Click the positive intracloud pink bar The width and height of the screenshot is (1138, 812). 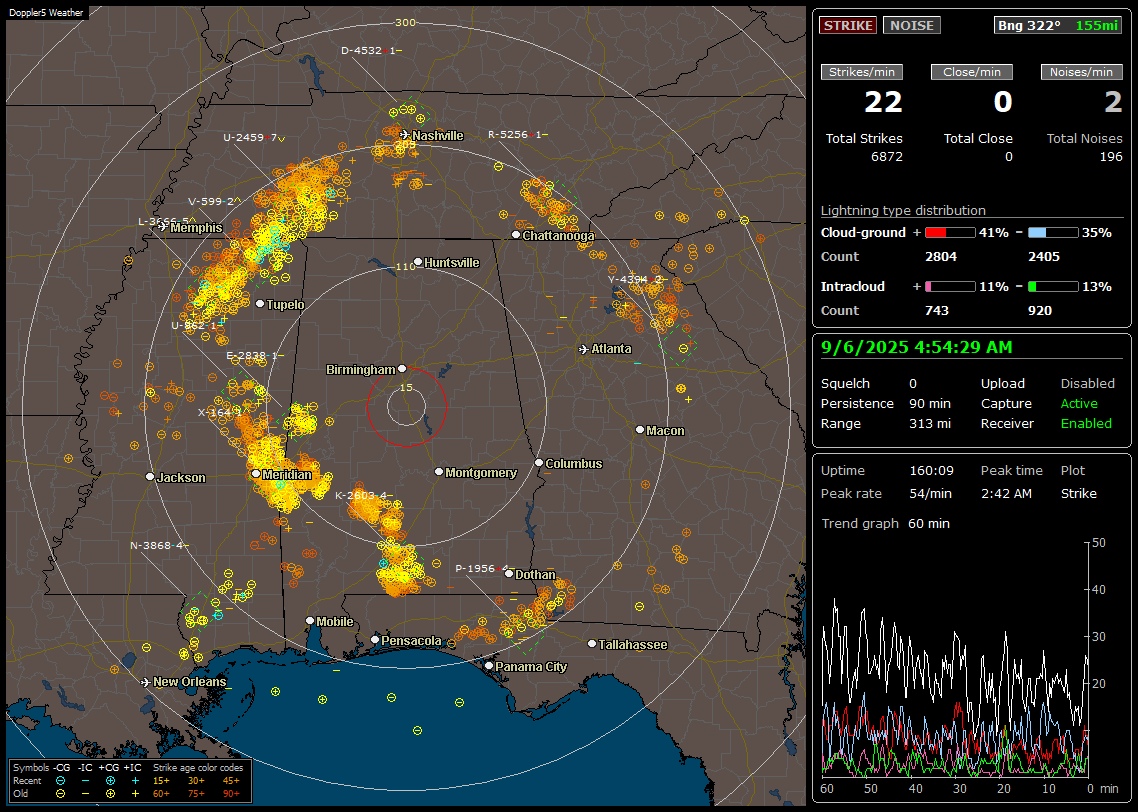pyautogui.click(x=950, y=287)
